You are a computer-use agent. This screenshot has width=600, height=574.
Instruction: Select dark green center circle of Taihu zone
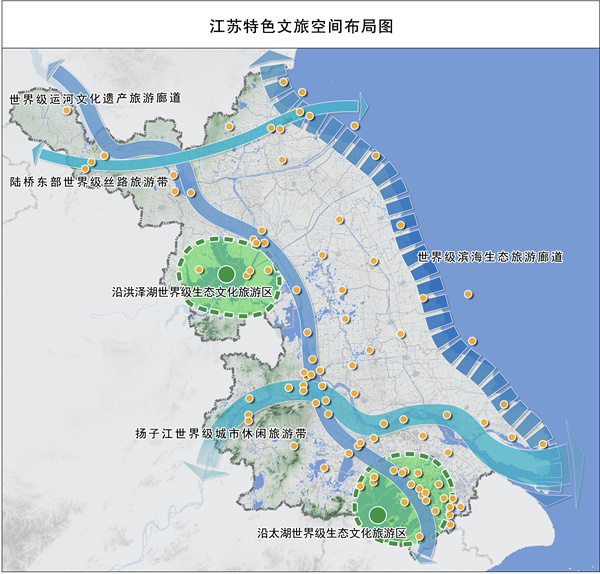pos(377,515)
